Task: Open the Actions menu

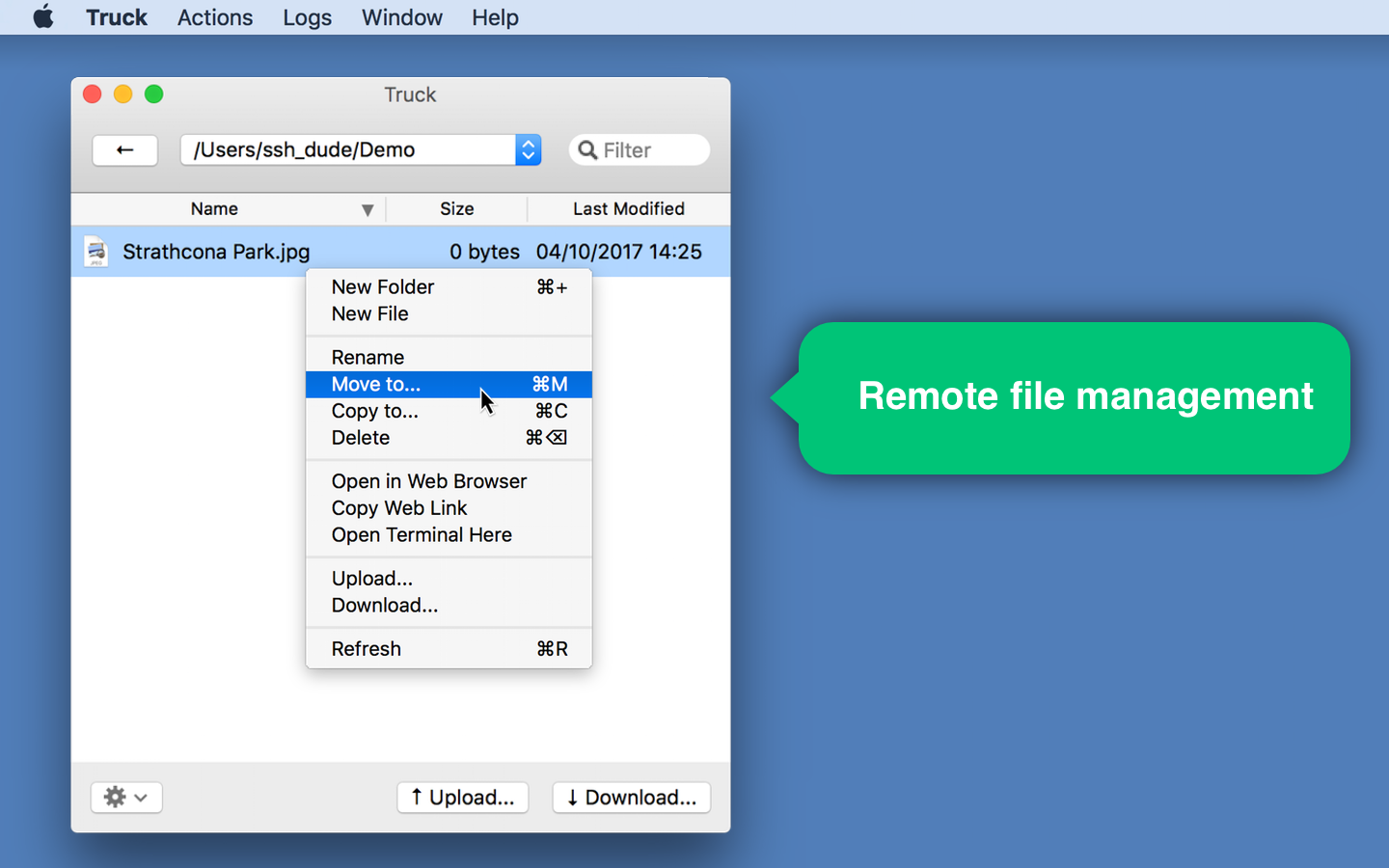Action: tap(215, 17)
